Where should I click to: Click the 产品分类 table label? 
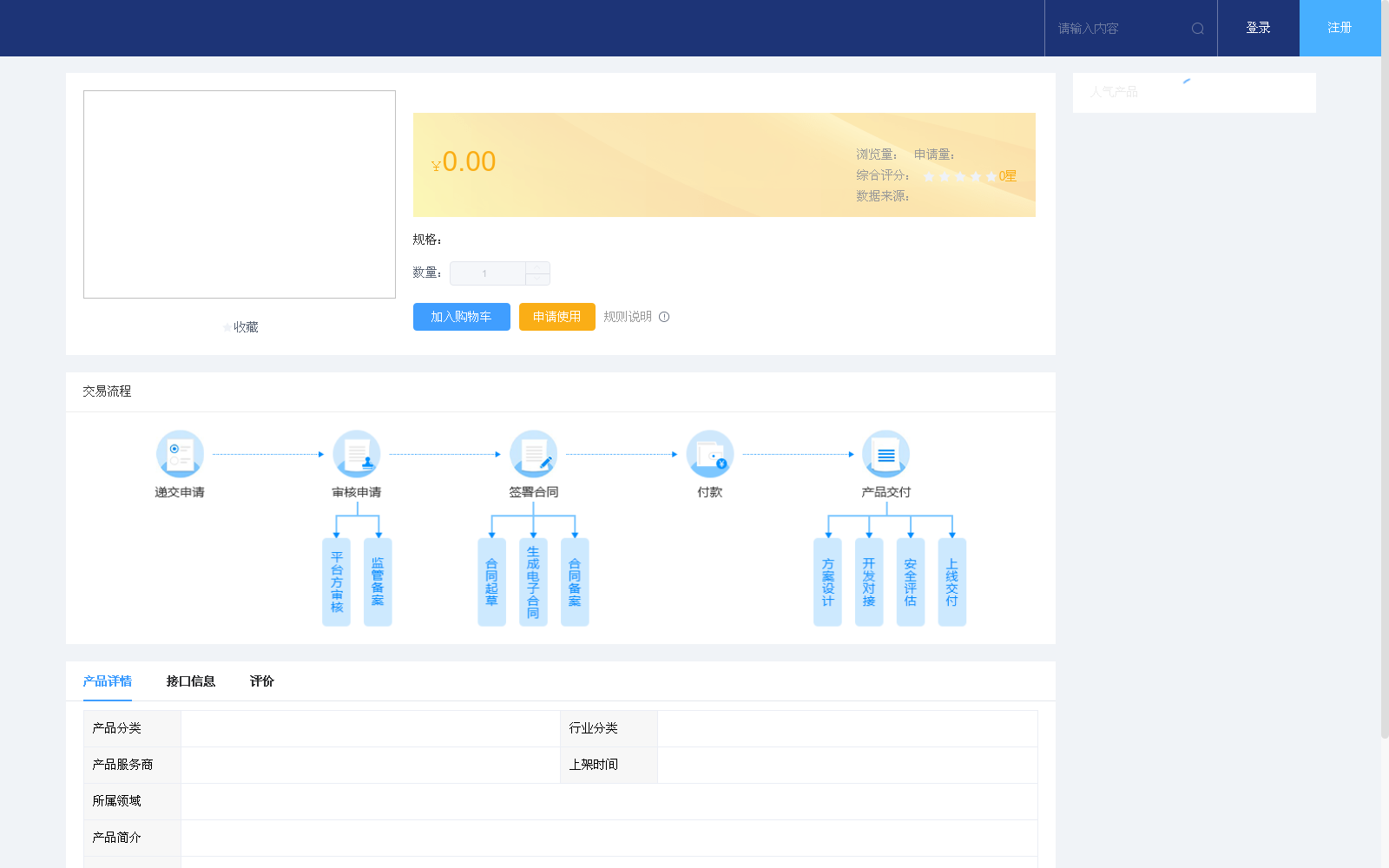116,728
